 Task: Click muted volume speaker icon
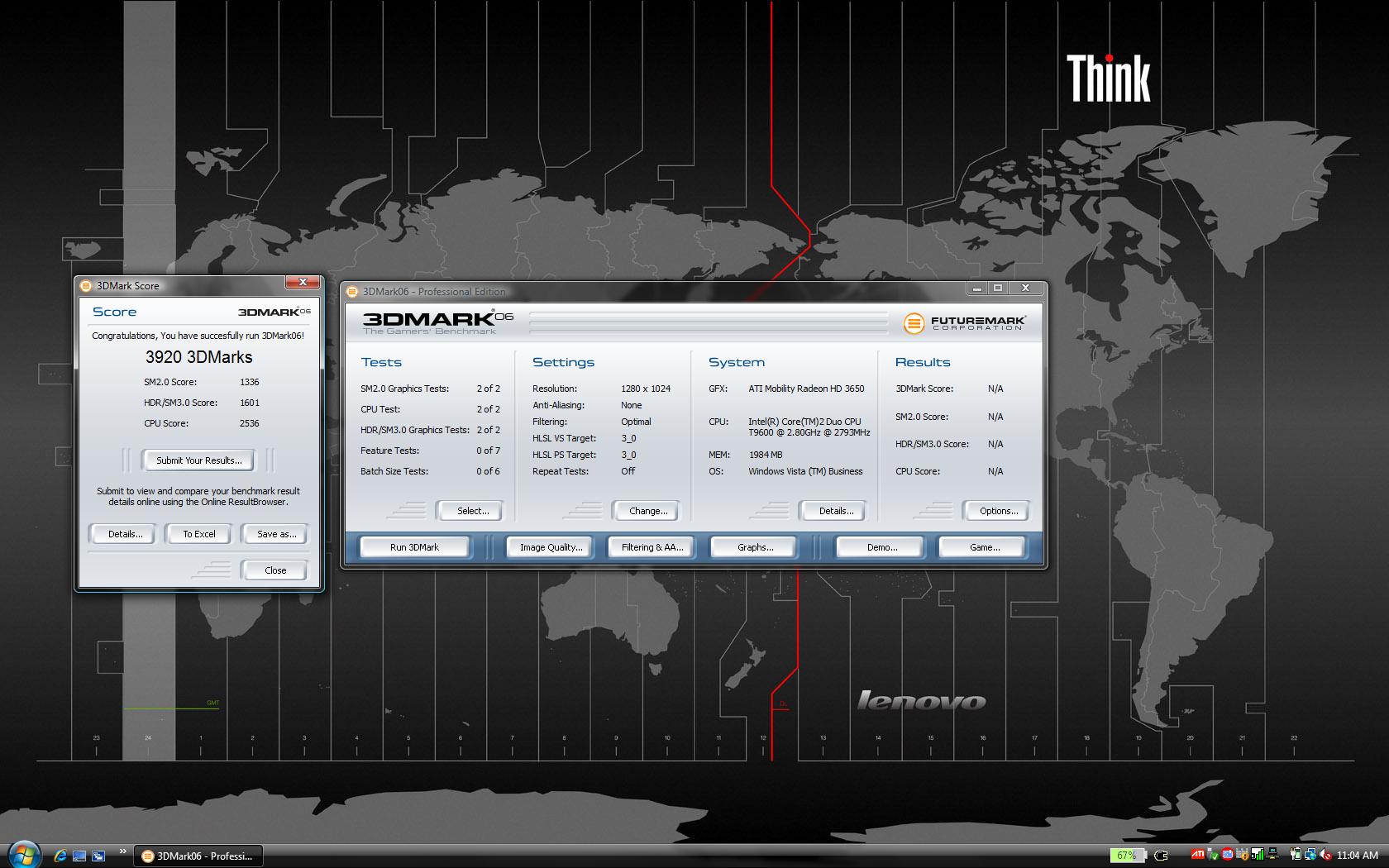(1325, 855)
